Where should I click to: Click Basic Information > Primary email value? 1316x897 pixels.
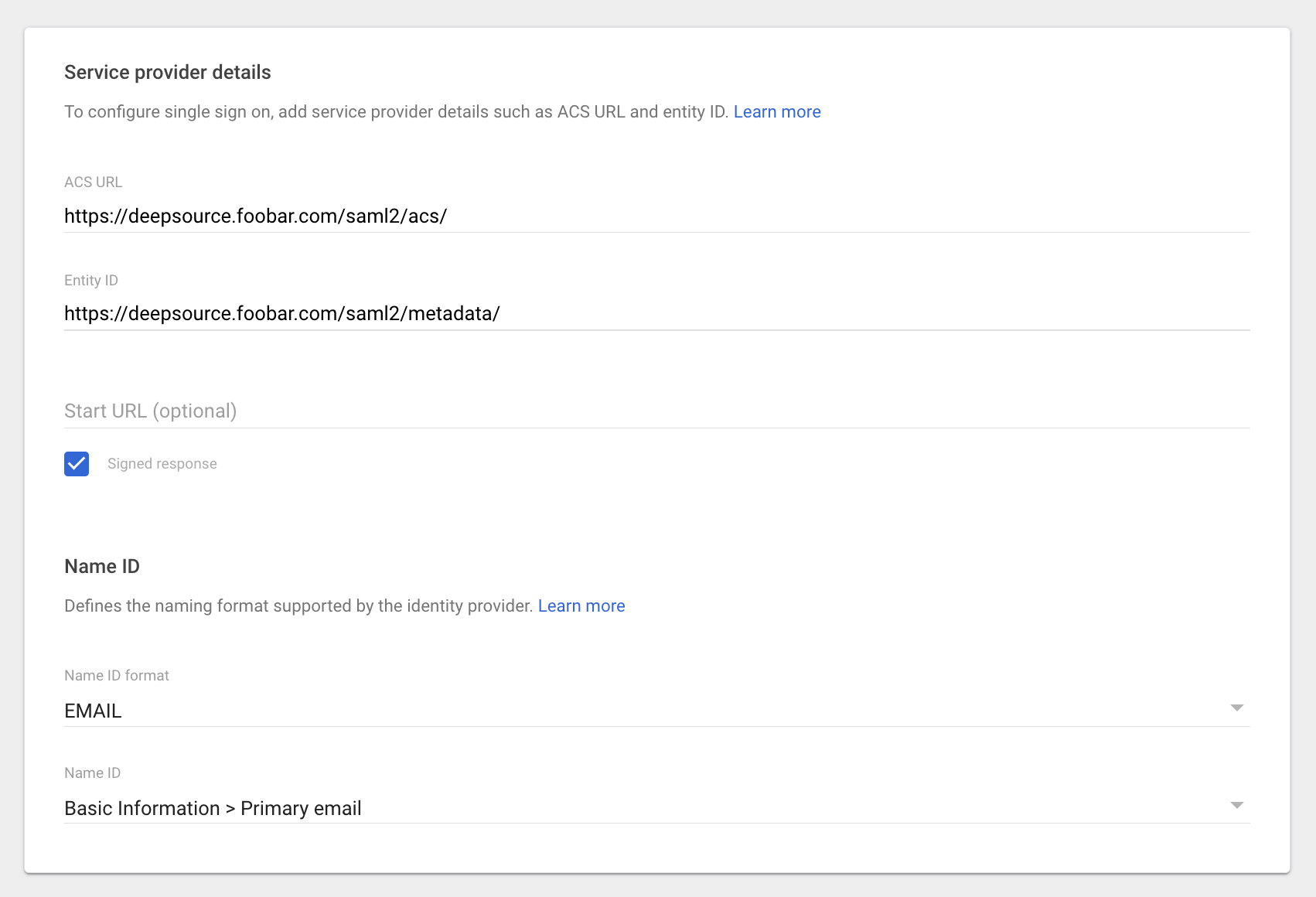click(213, 808)
